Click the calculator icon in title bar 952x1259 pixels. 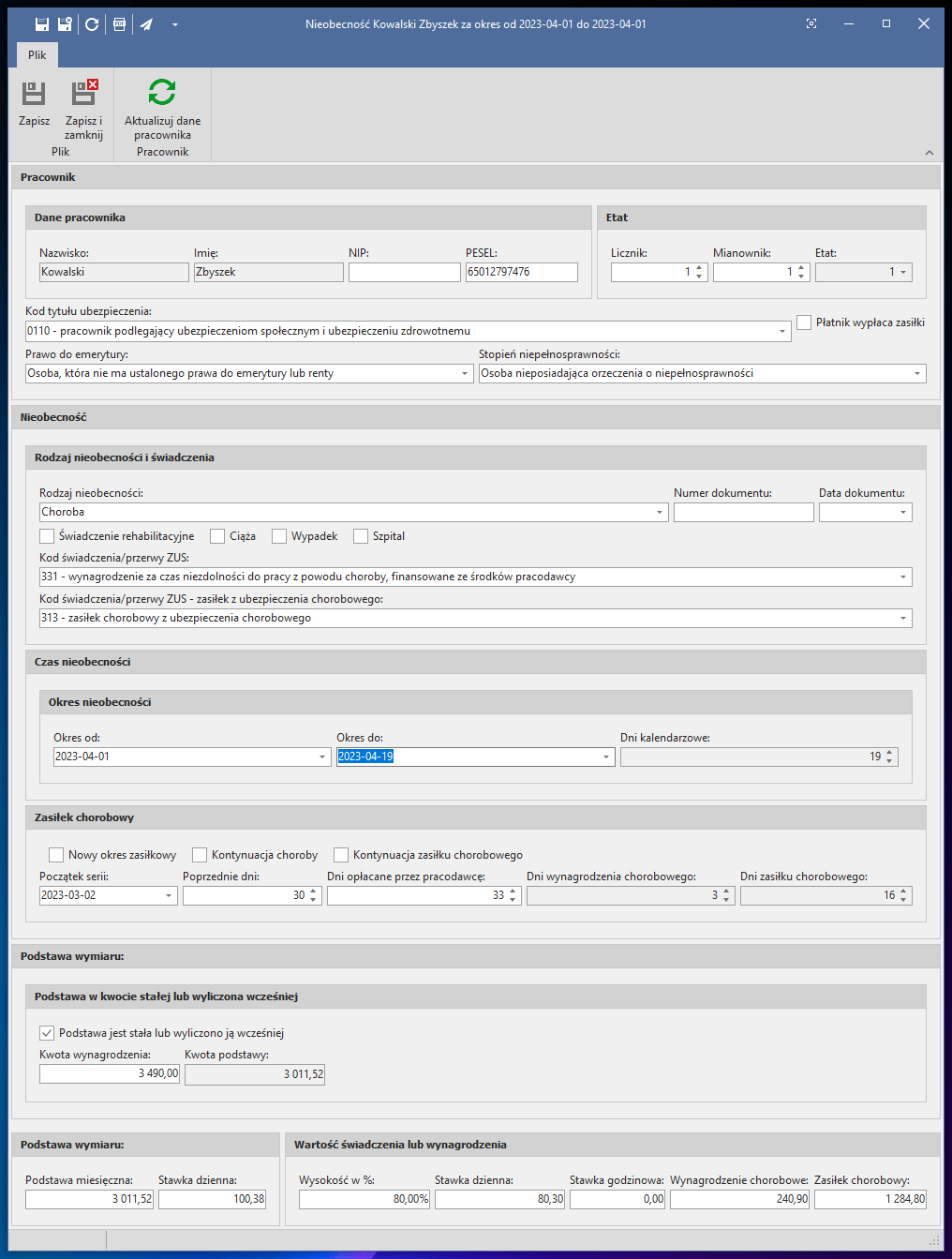tap(119, 24)
